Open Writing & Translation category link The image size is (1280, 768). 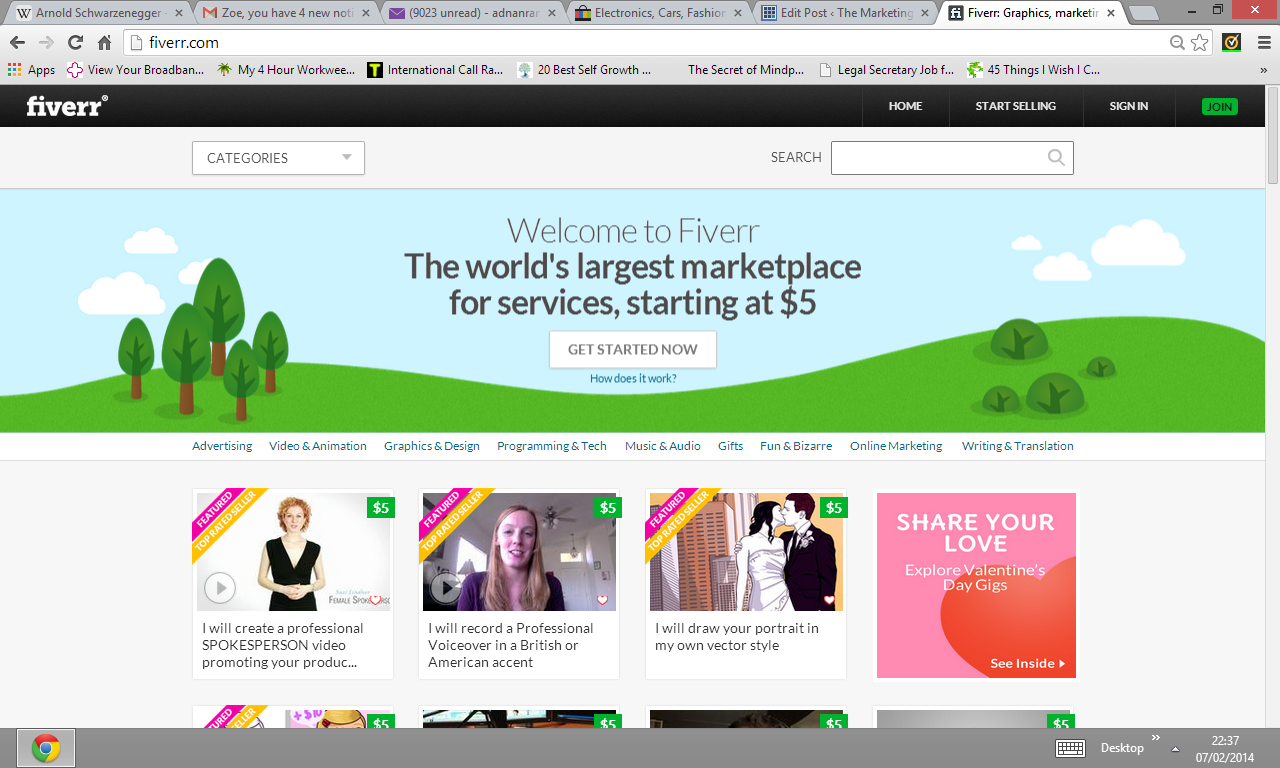pyautogui.click(x=1018, y=446)
